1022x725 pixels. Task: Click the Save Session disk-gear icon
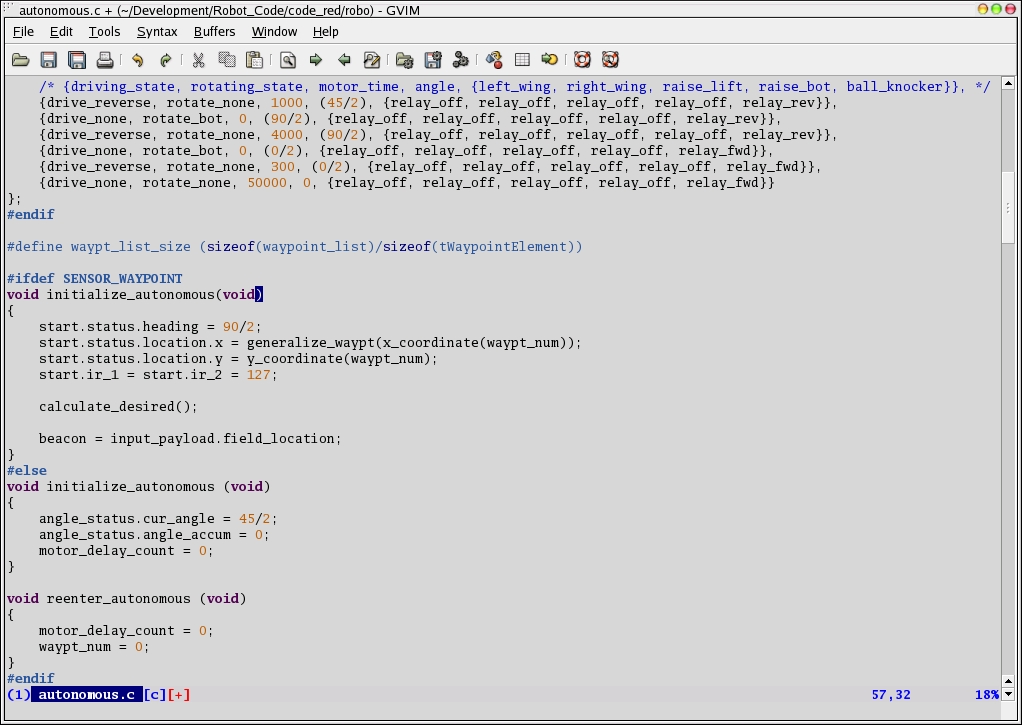tap(433, 60)
